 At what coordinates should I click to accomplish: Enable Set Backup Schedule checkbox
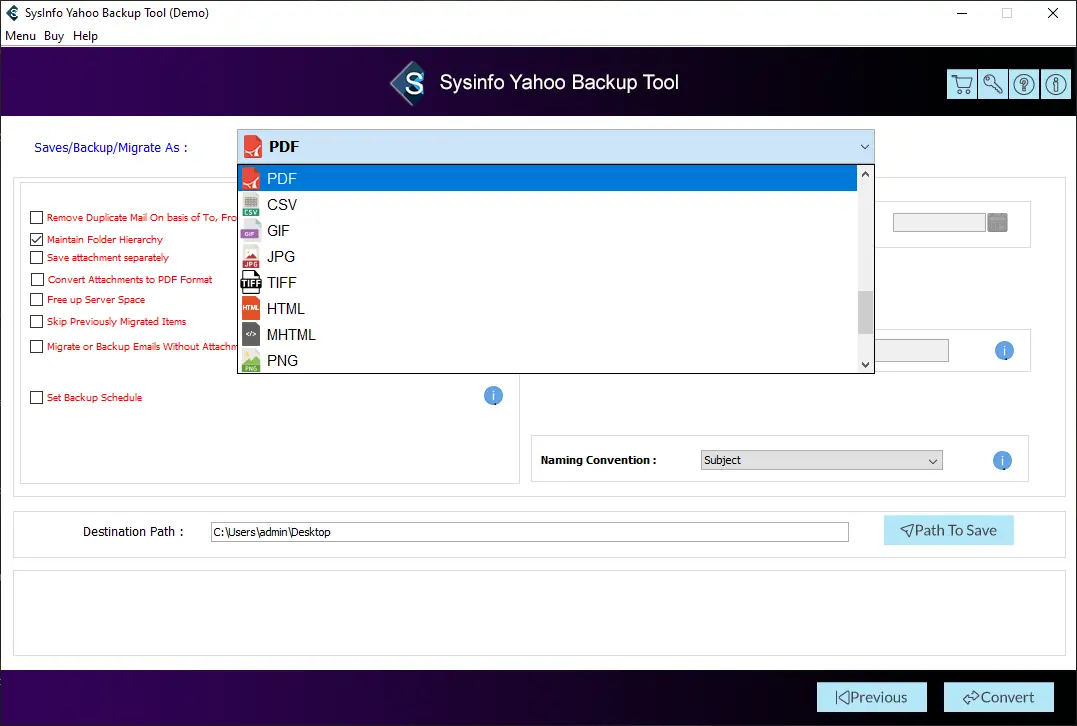pyautogui.click(x=37, y=398)
